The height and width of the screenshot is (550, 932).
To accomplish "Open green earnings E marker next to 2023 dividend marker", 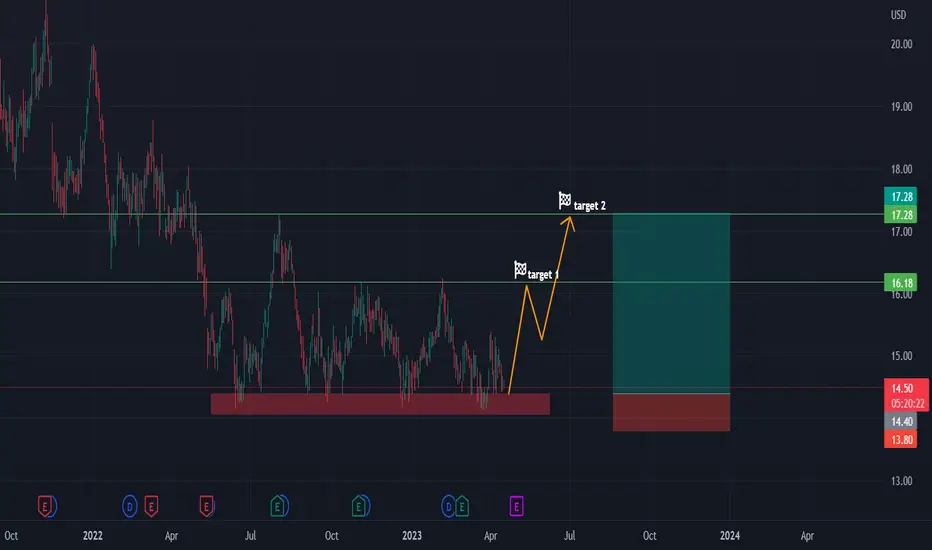I will pos(462,507).
